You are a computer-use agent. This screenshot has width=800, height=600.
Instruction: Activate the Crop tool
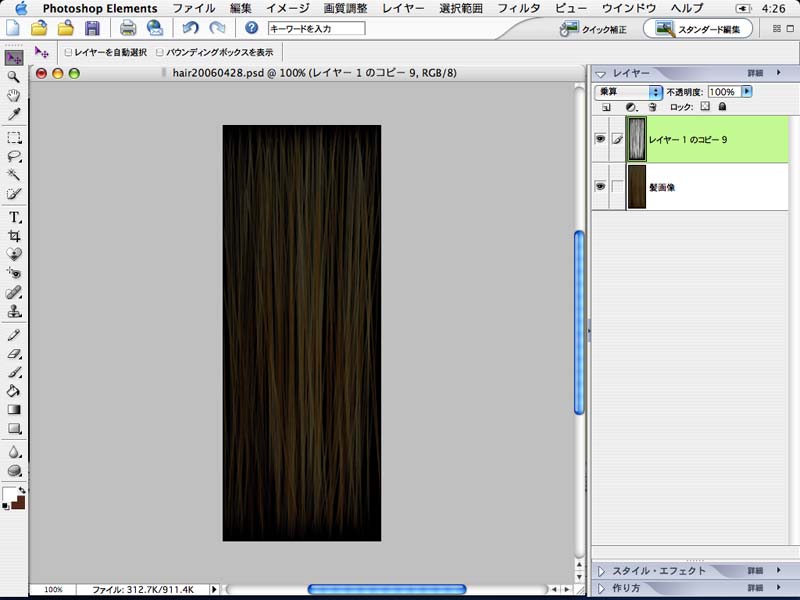click(x=14, y=236)
